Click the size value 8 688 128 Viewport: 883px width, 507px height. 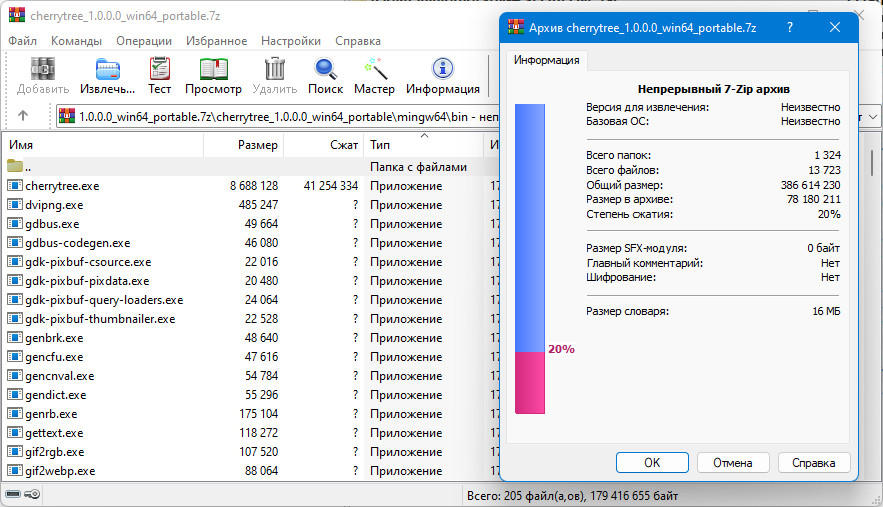254,185
